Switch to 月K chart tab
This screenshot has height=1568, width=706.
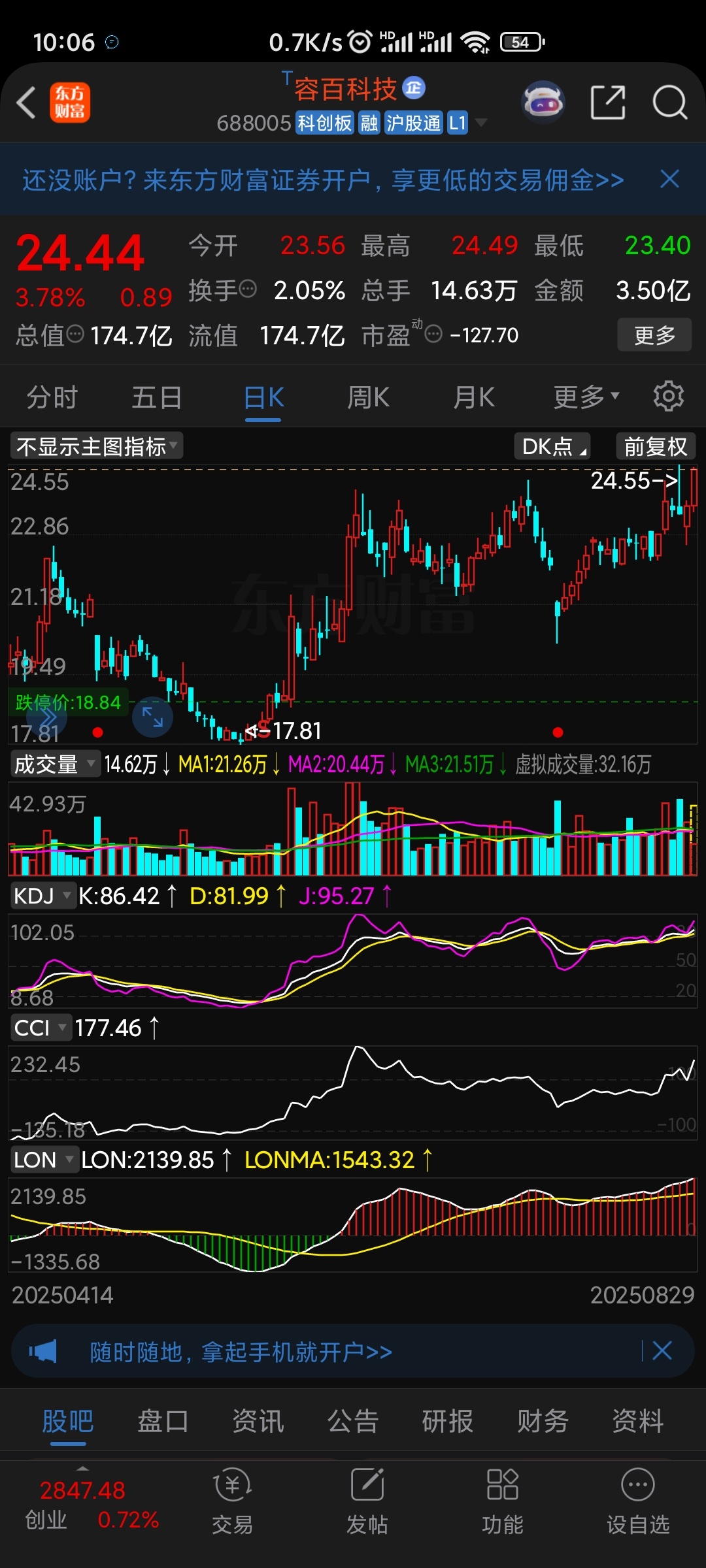474,397
